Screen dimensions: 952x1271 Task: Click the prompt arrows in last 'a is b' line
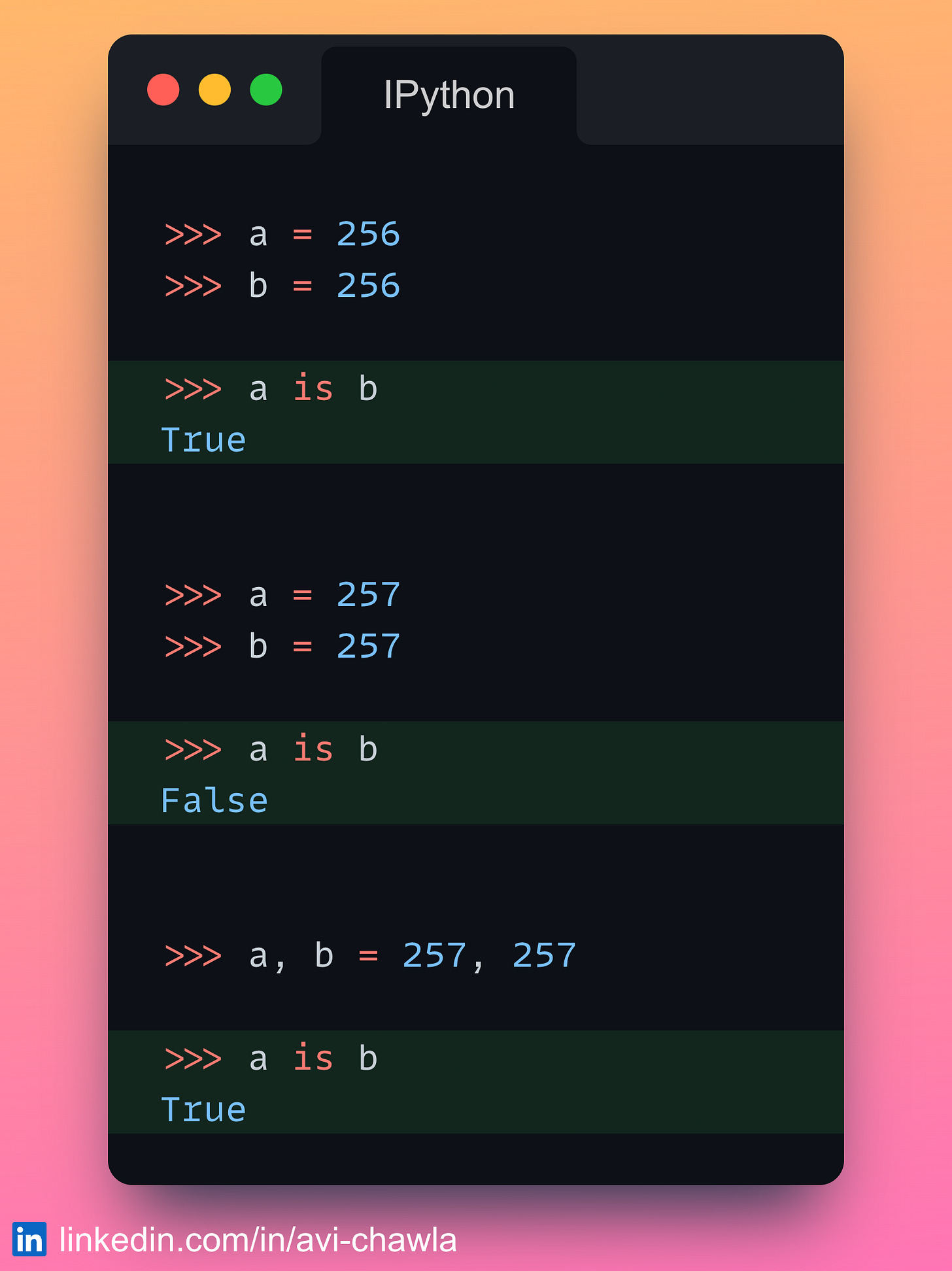[193, 1059]
